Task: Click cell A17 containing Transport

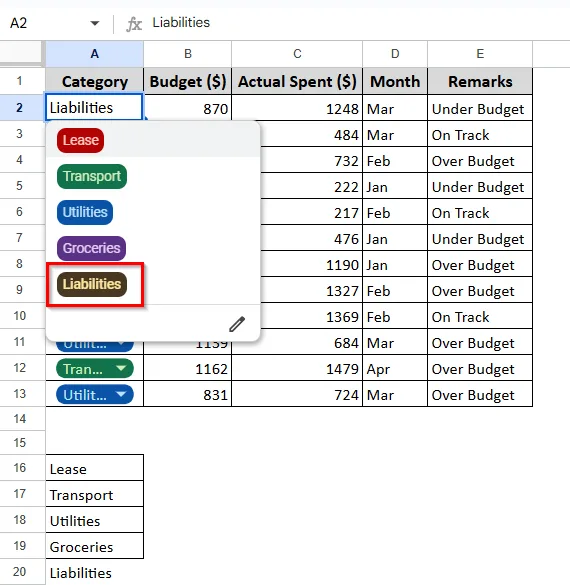Action: [95, 494]
